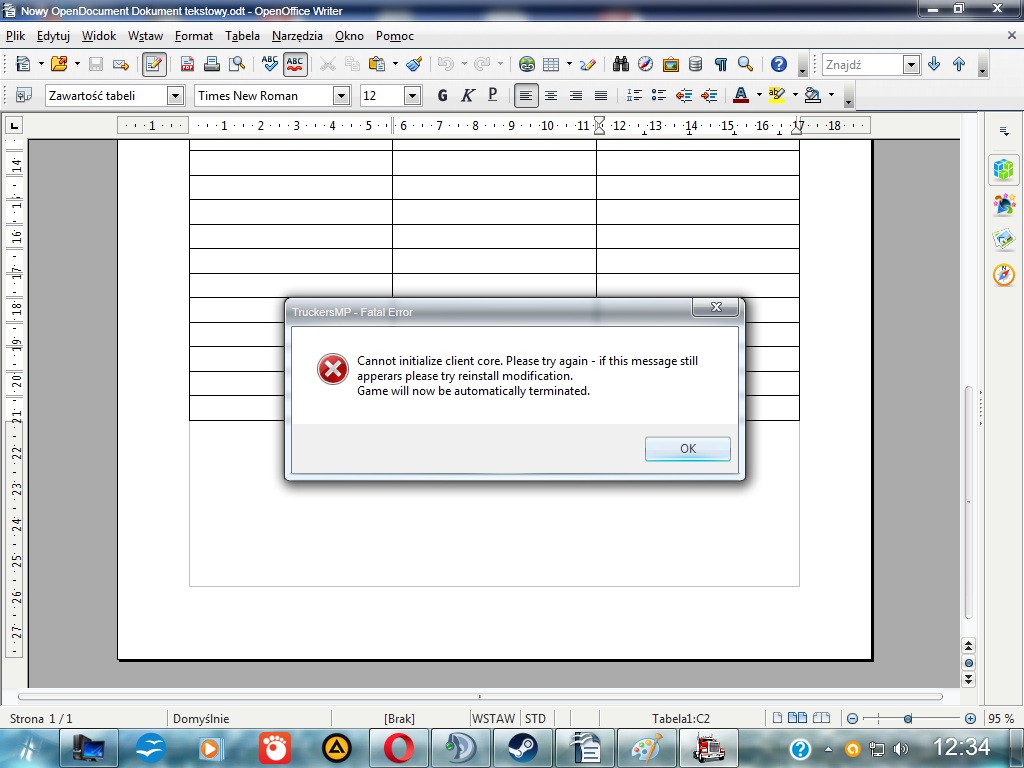This screenshot has width=1024, height=768.
Task: Select center alignment
Action: pyautogui.click(x=551, y=95)
